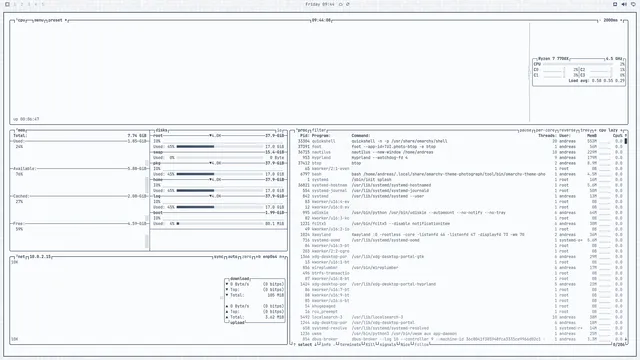Switch to next network interface arrow n

point(281,257)
